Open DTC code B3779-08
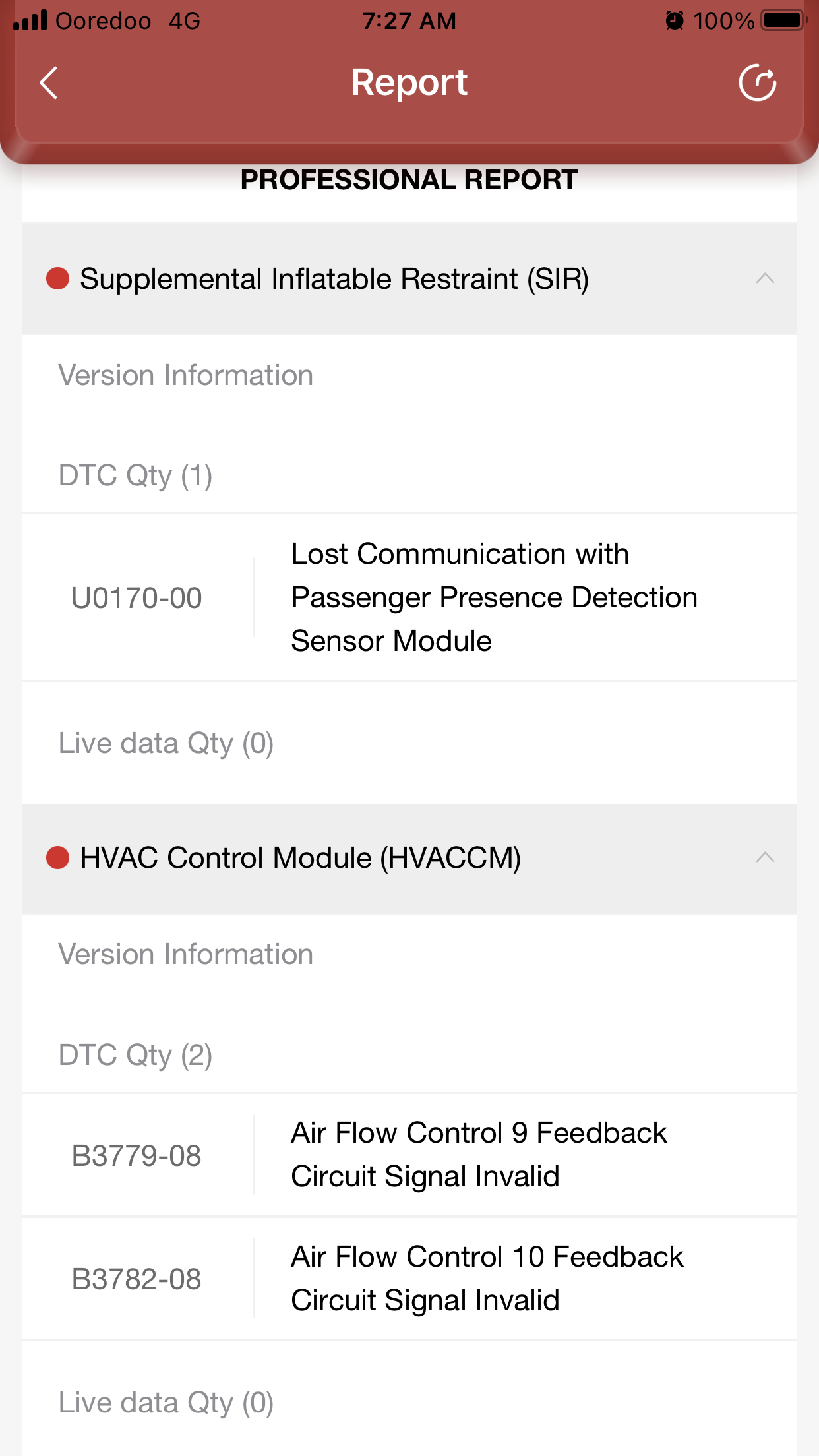Image resolution: width=819 pixels, height=1456 pixels. point(136,1156)
